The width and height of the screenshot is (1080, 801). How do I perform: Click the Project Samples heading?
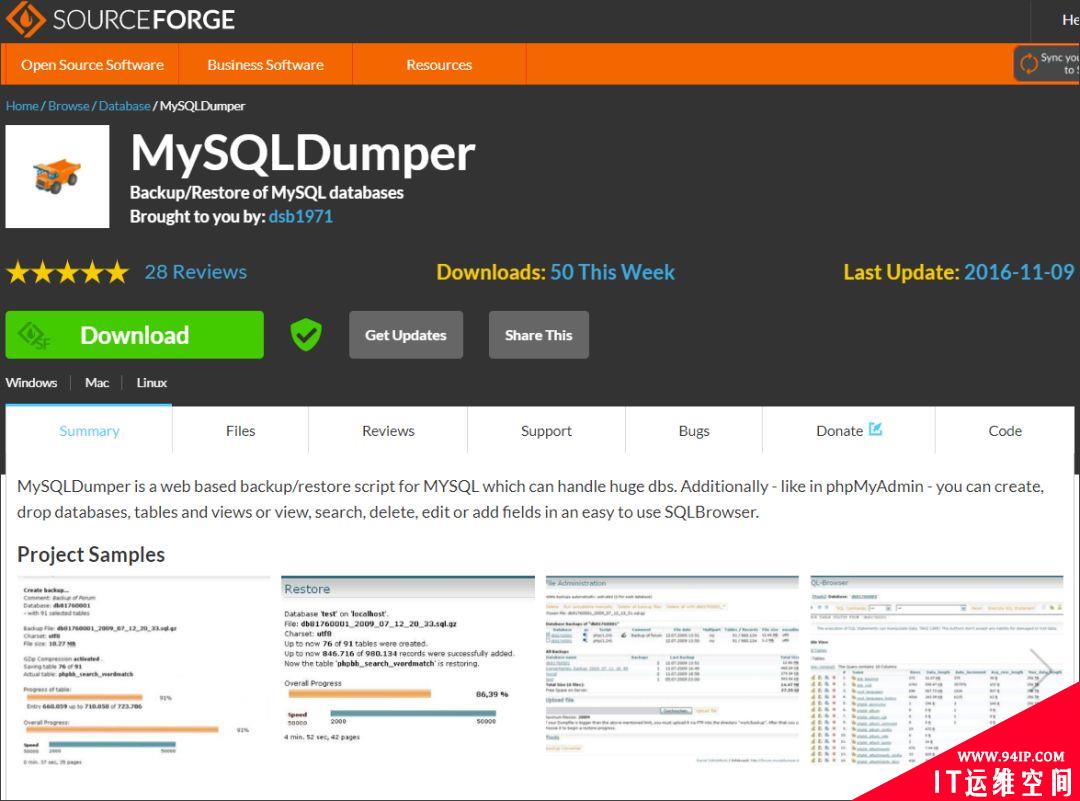coord(91,554)
